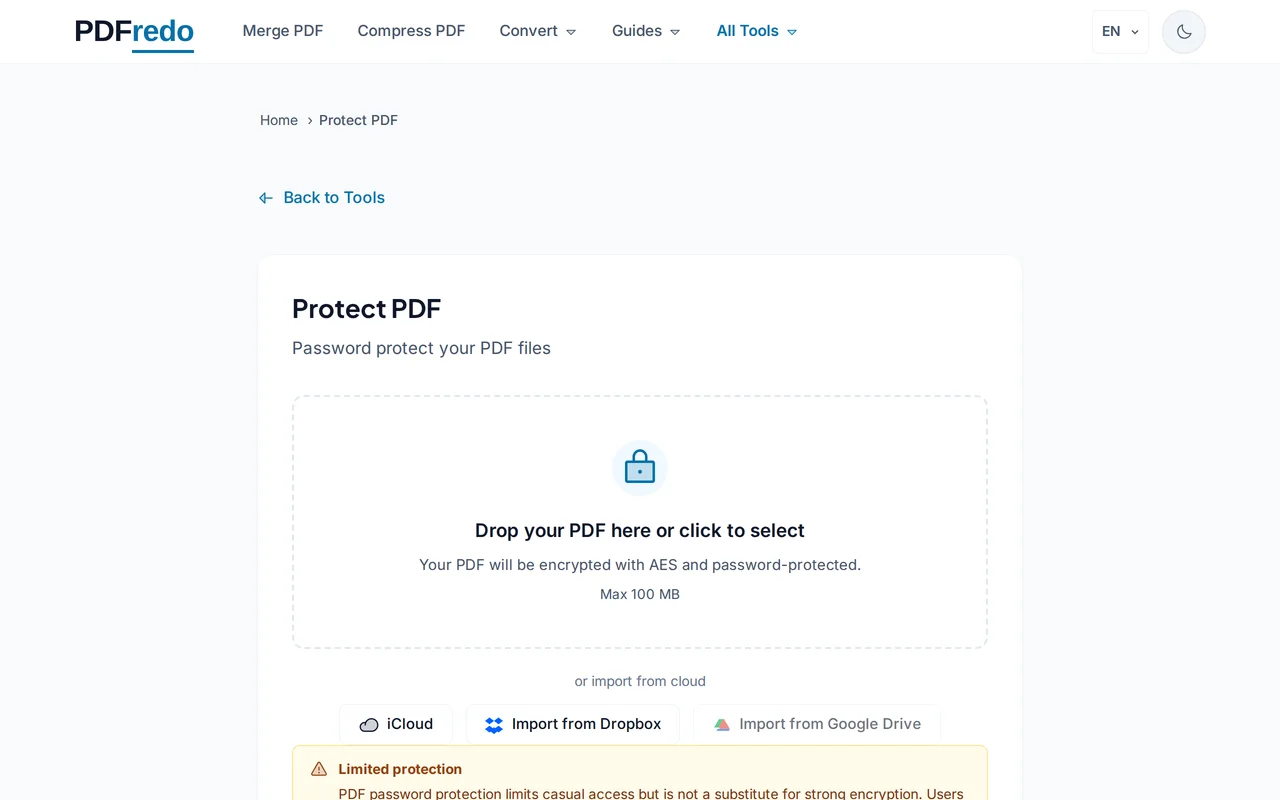The image size is (1280, 800).
Task: Open the Guides menu
Action: [645, 31]
